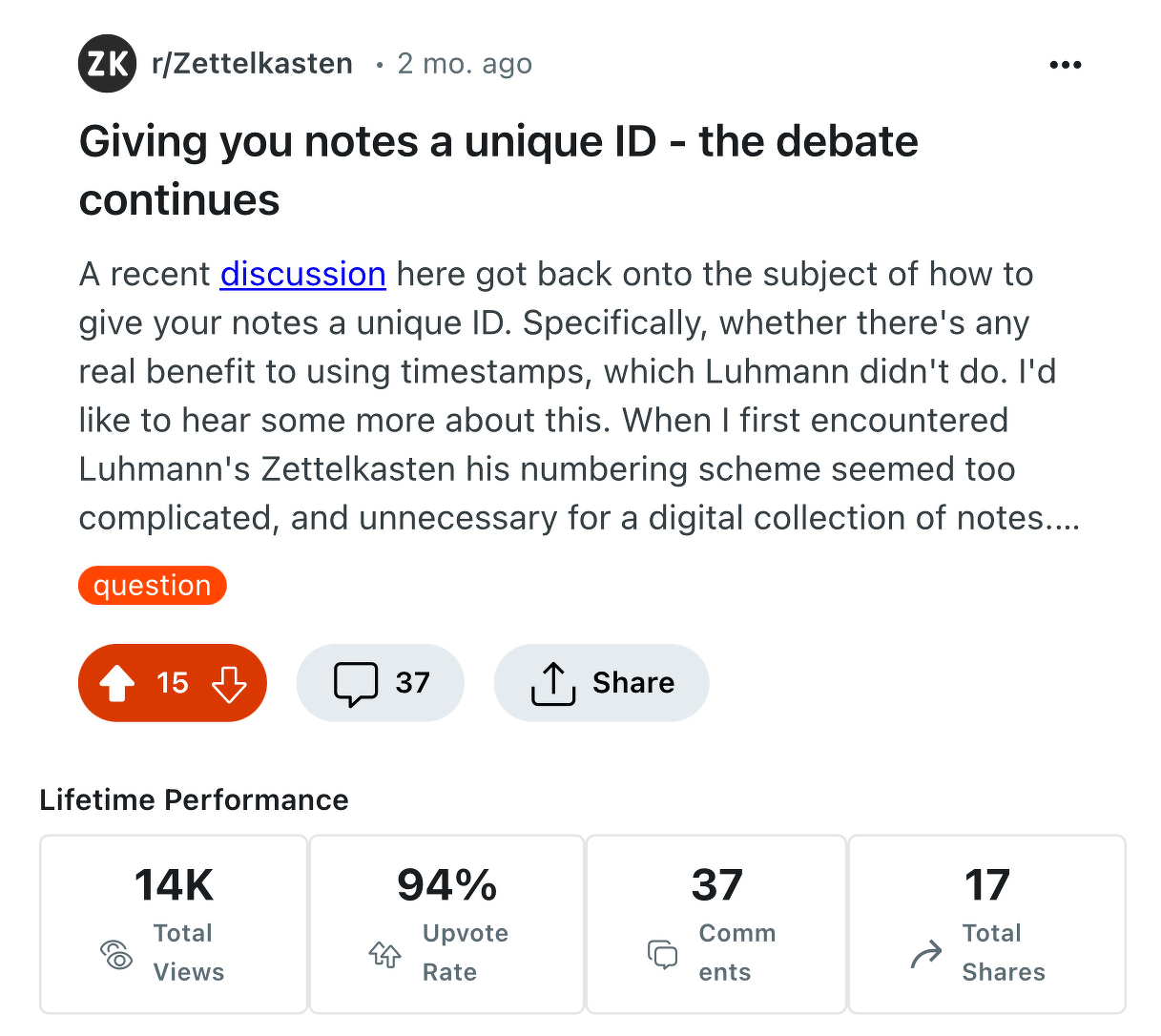Click the Share button to share the post
Screen dimensions: 1161x1036
[x=601, y=682]
